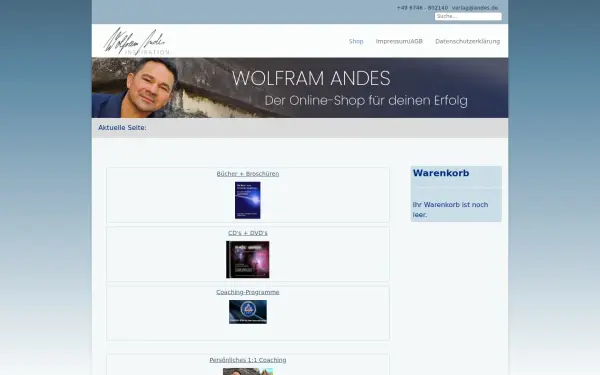Click the purple nebula CD cover thumbnail
This screenshot has width=600, height=375.
point(248,259)
